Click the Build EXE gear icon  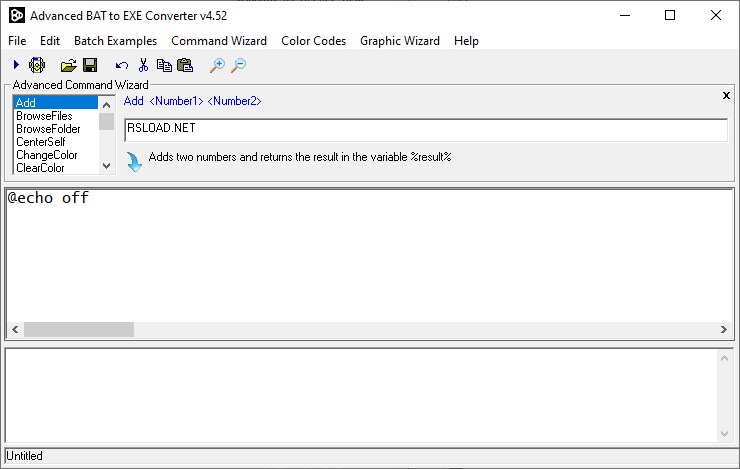pos(37,65)
